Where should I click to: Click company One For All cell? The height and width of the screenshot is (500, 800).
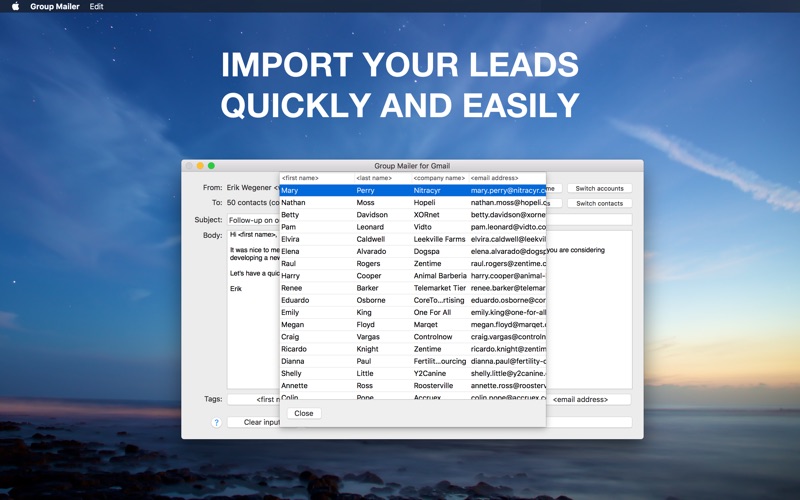coord(432,313)
